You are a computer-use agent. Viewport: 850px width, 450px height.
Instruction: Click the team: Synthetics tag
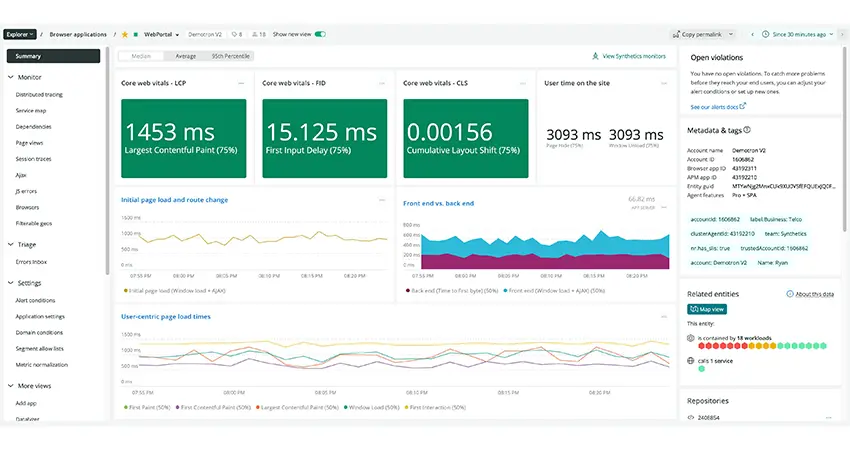coord(785,234)
